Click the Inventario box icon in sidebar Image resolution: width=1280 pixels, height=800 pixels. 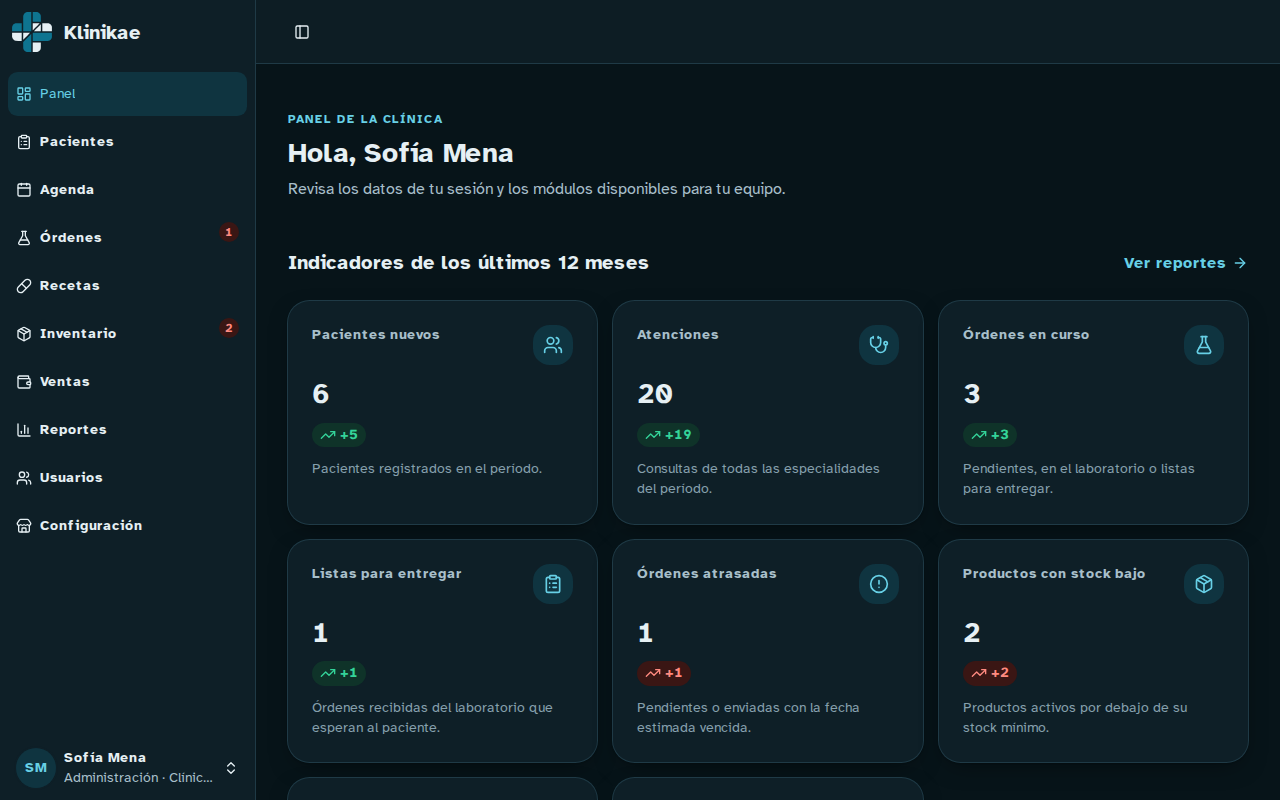[x=24, y=334]
